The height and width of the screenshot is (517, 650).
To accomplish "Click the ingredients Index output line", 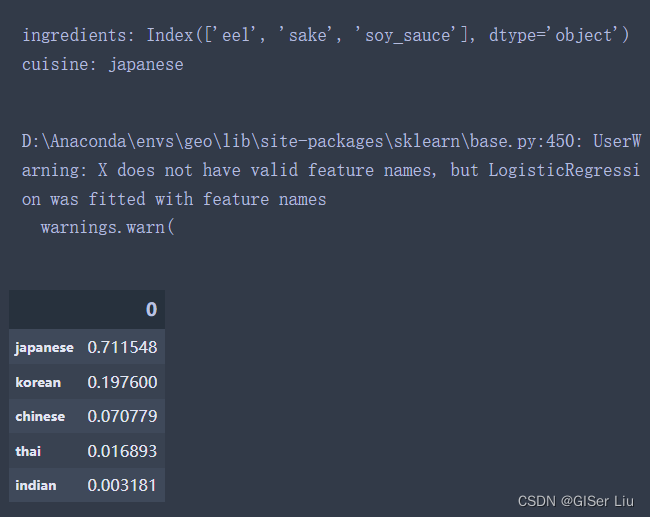I will [326, 35].
